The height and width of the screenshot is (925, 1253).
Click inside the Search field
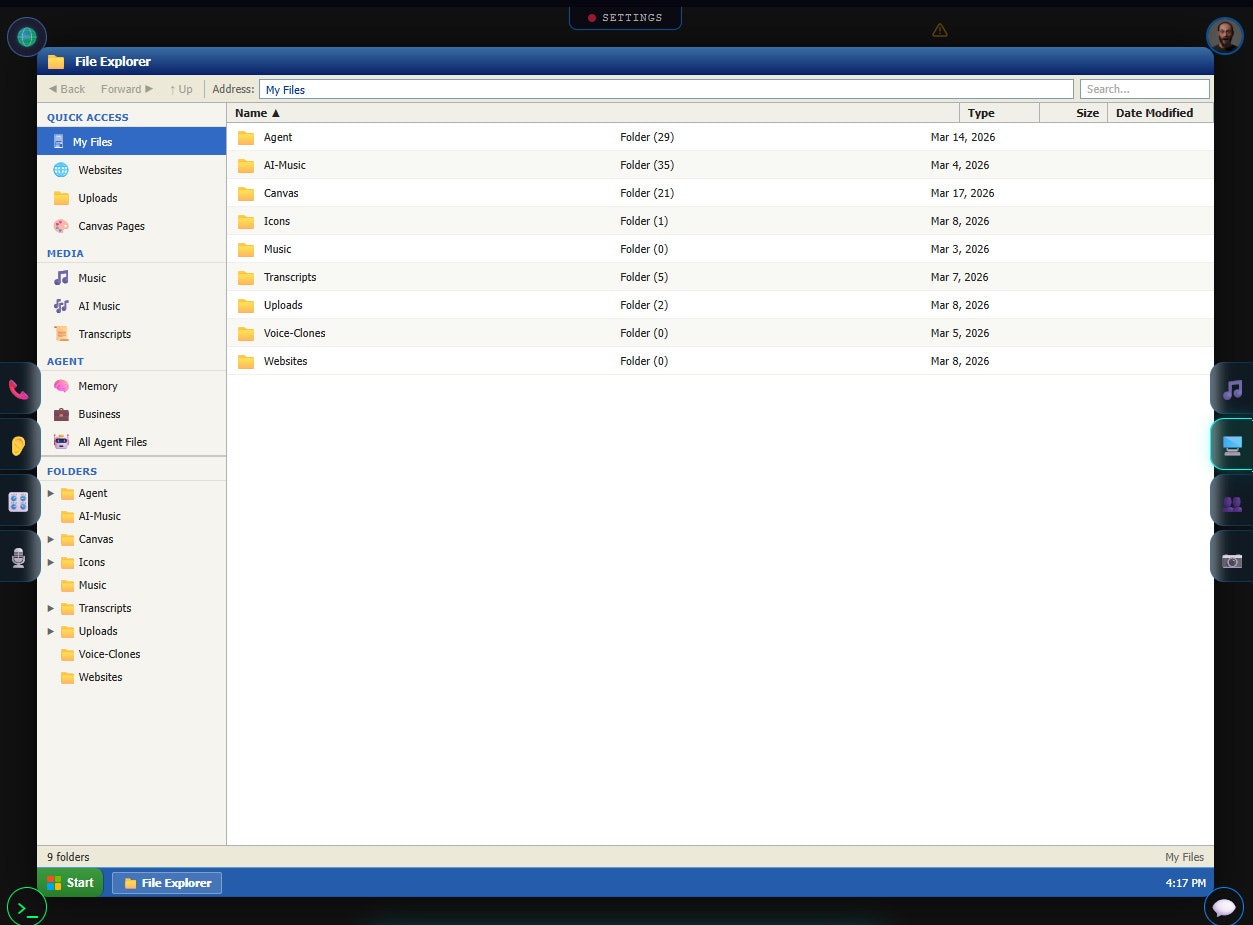[x=1144, y=88]
